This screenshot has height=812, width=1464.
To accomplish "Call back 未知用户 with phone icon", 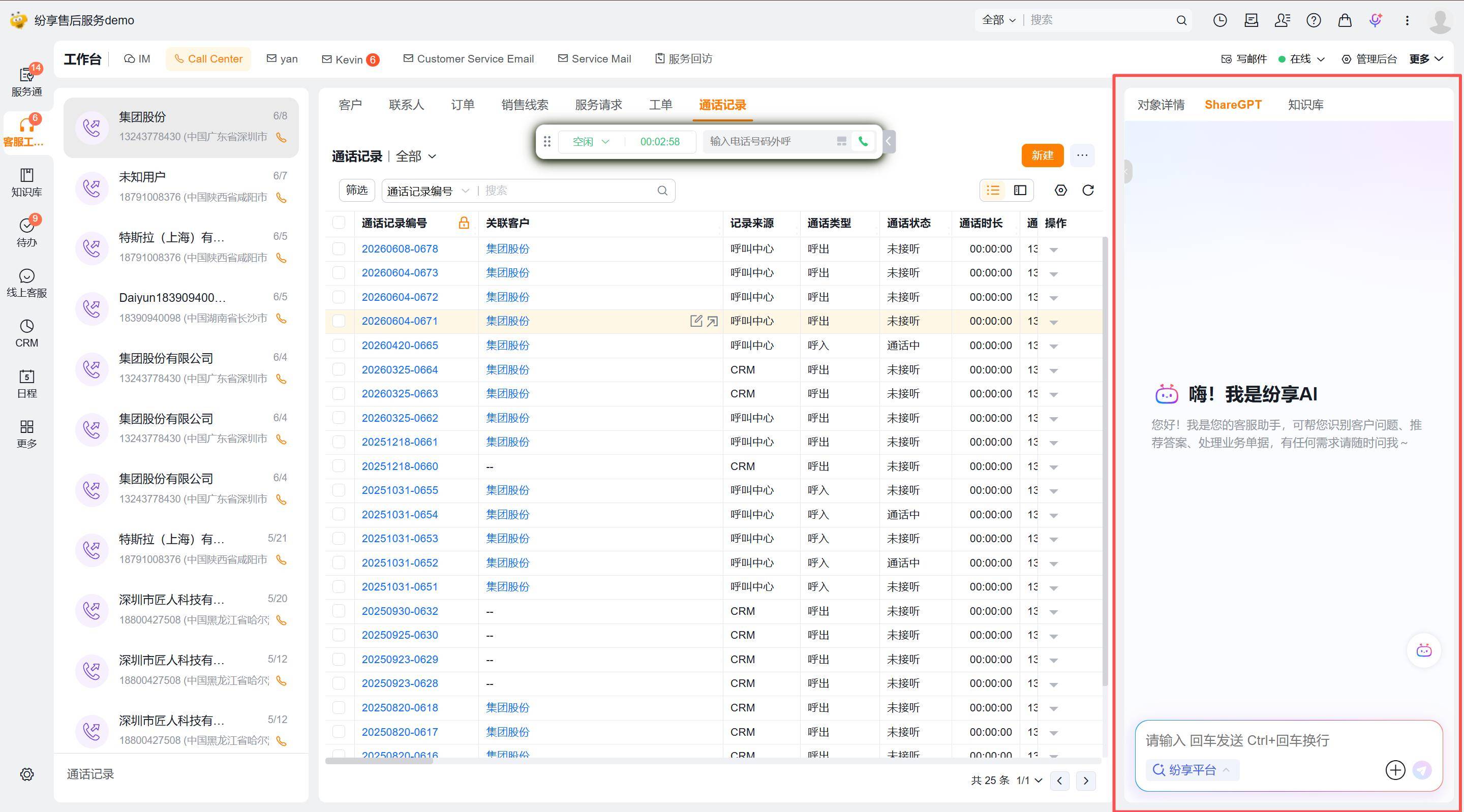I will tap(281, 198).
